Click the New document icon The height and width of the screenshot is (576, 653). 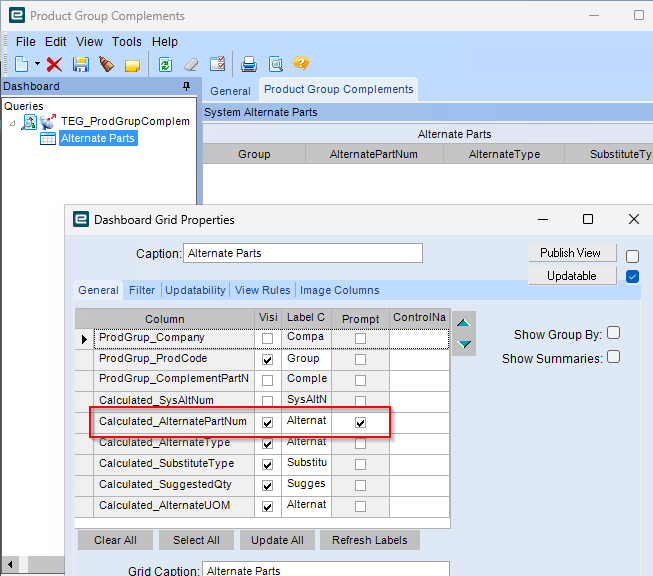tap(22, 64)
